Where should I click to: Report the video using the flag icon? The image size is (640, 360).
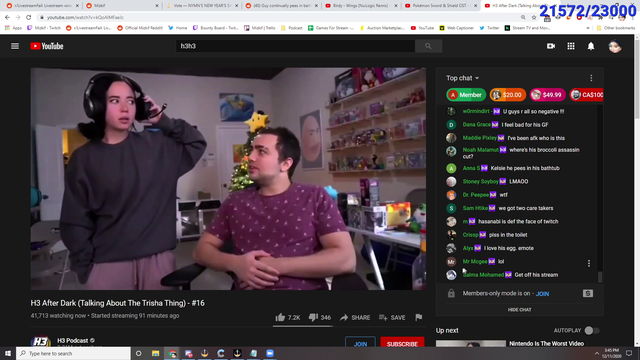(x=418, y=317)
